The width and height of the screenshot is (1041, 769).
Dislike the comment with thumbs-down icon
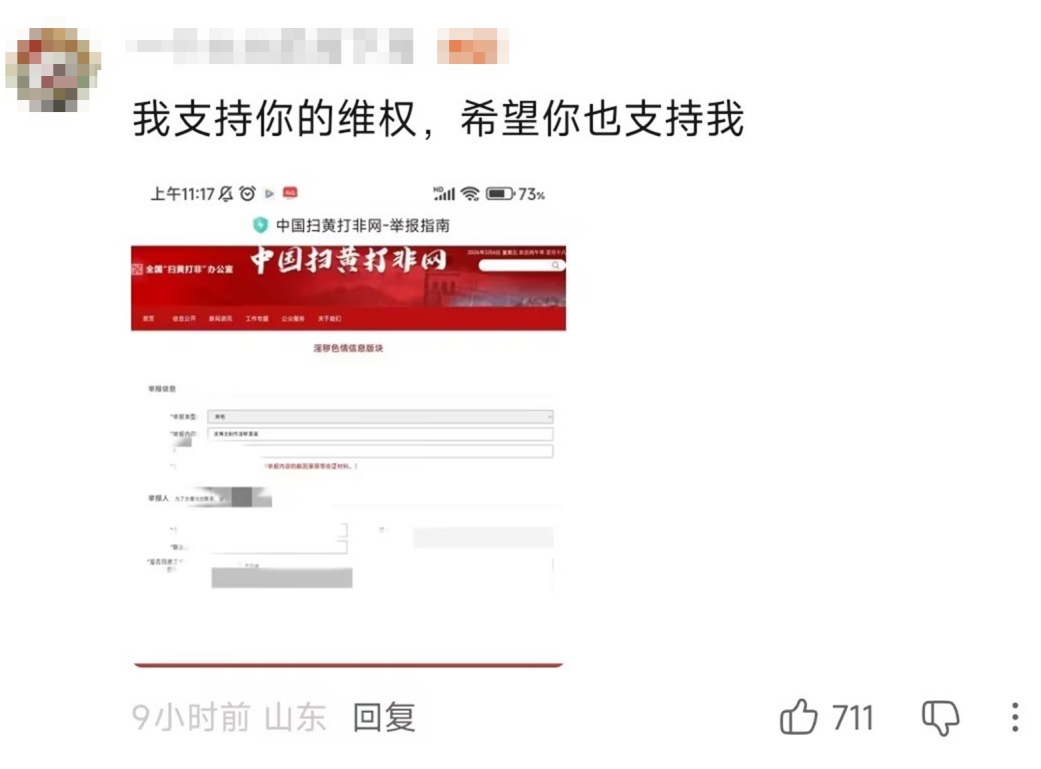(x=940, y=718)
